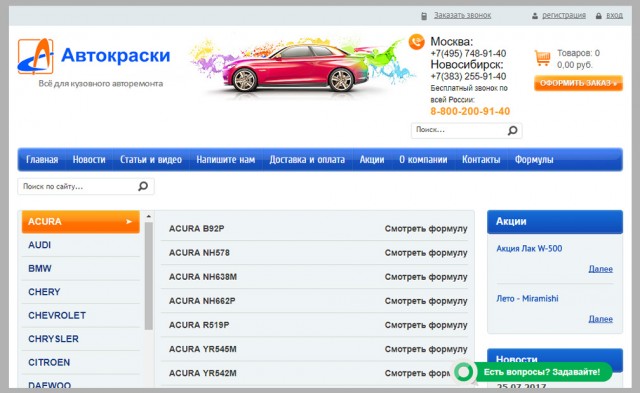The image size is (640, 393).
Task: Click the ACURA NH638M color code text
Action: (203, 277)
